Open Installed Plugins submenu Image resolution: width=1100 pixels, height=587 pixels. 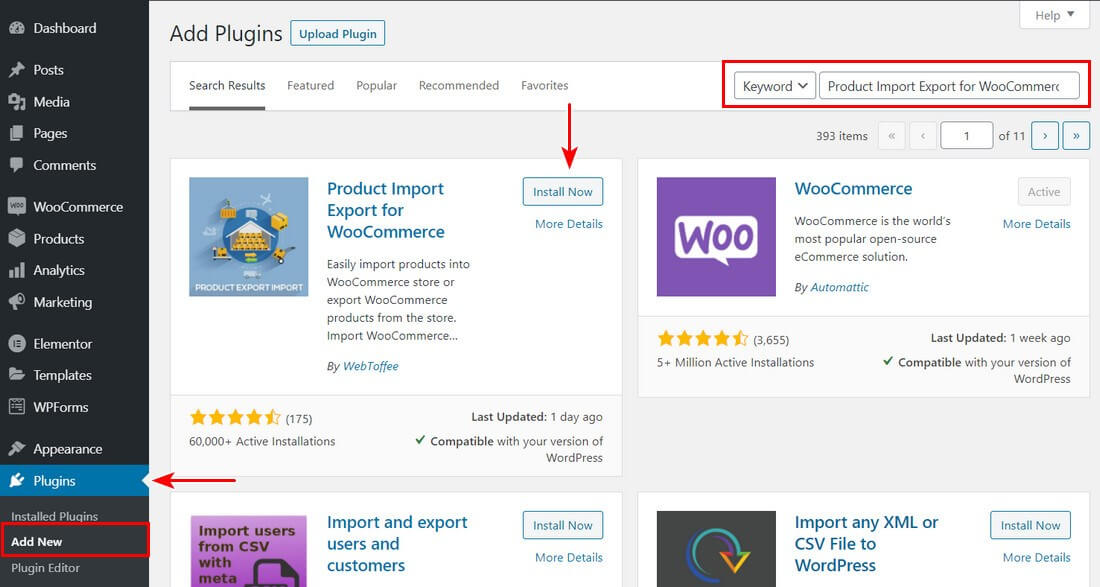55,516
